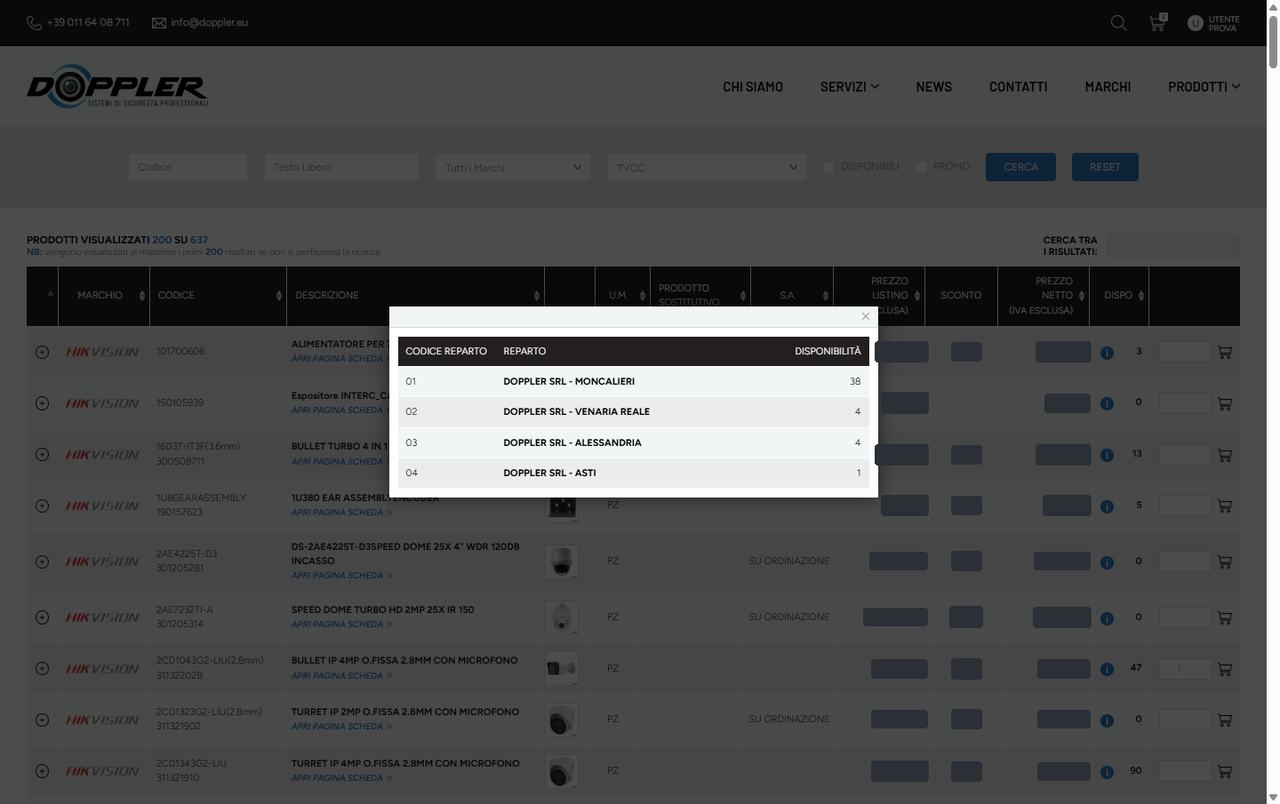Show availability info for product 101700606

click(1107, 353)
